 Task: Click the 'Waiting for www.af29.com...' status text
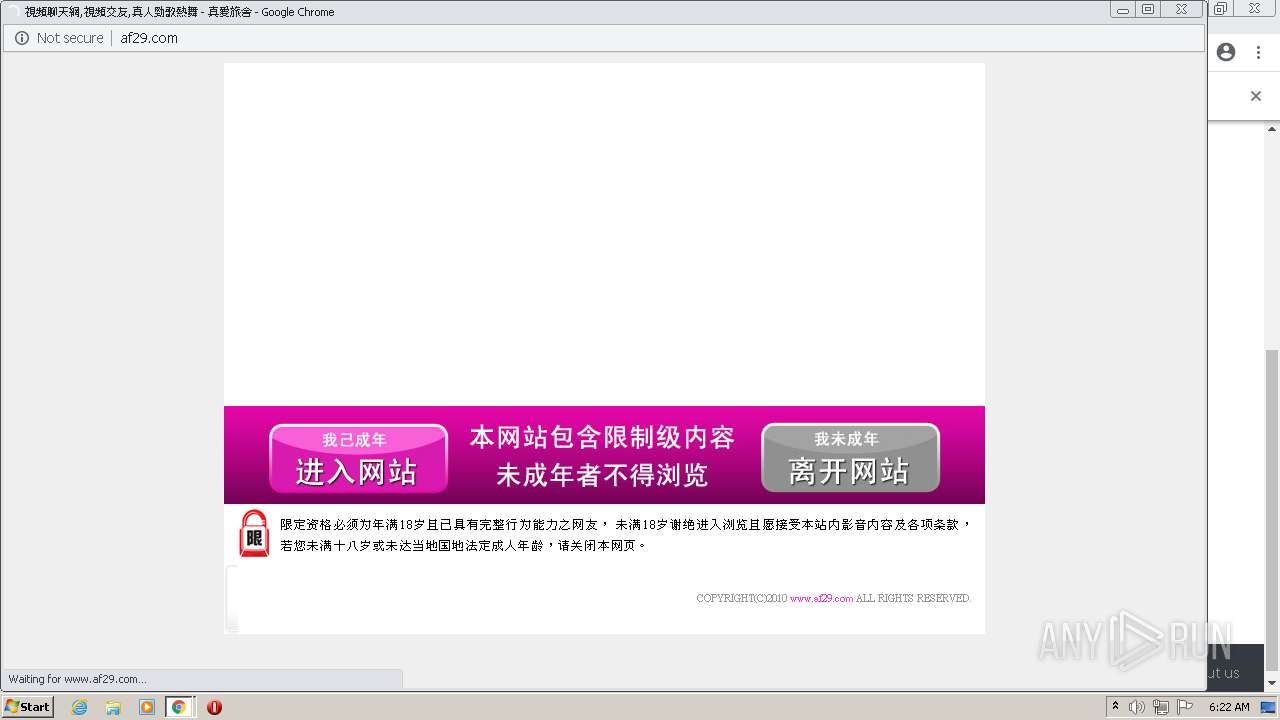click(77, 679)
